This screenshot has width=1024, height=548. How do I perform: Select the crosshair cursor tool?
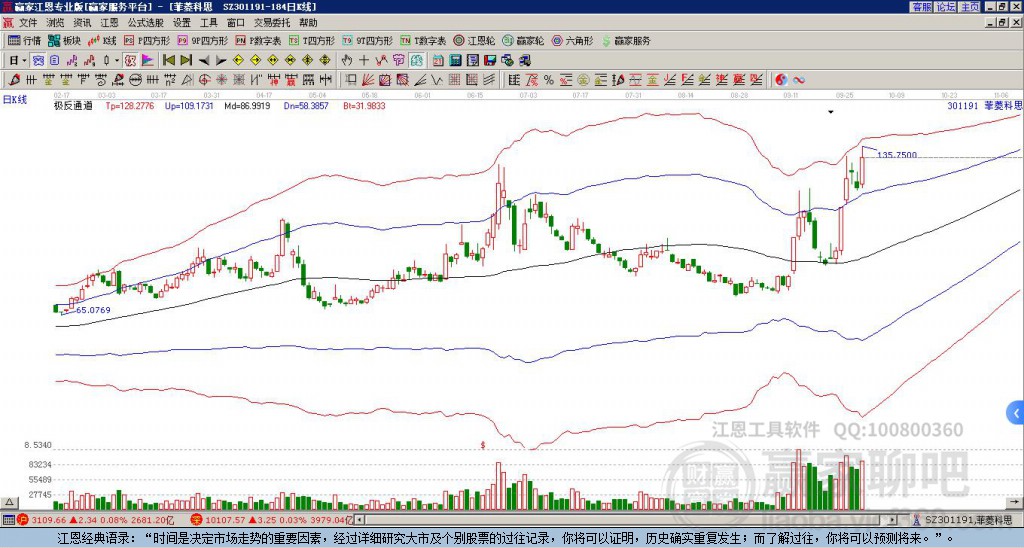(x=364, y=61)
